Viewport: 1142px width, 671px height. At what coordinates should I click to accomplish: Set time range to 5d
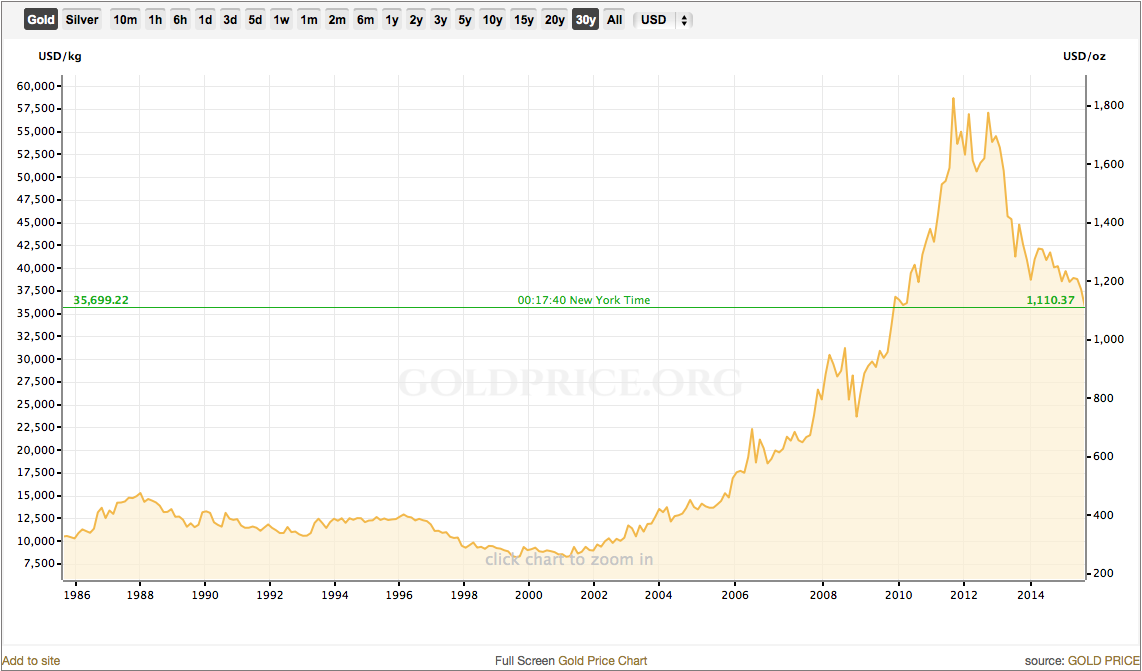pos(255,20)
